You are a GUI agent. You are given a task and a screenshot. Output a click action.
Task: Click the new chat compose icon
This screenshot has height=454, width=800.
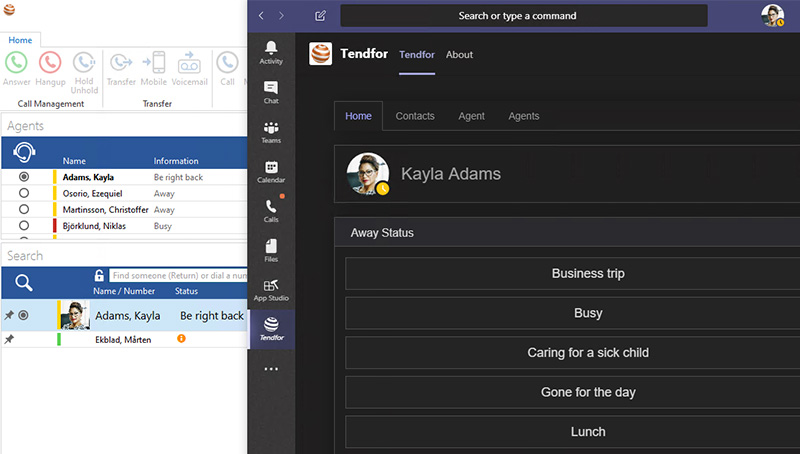pos(320,16)
